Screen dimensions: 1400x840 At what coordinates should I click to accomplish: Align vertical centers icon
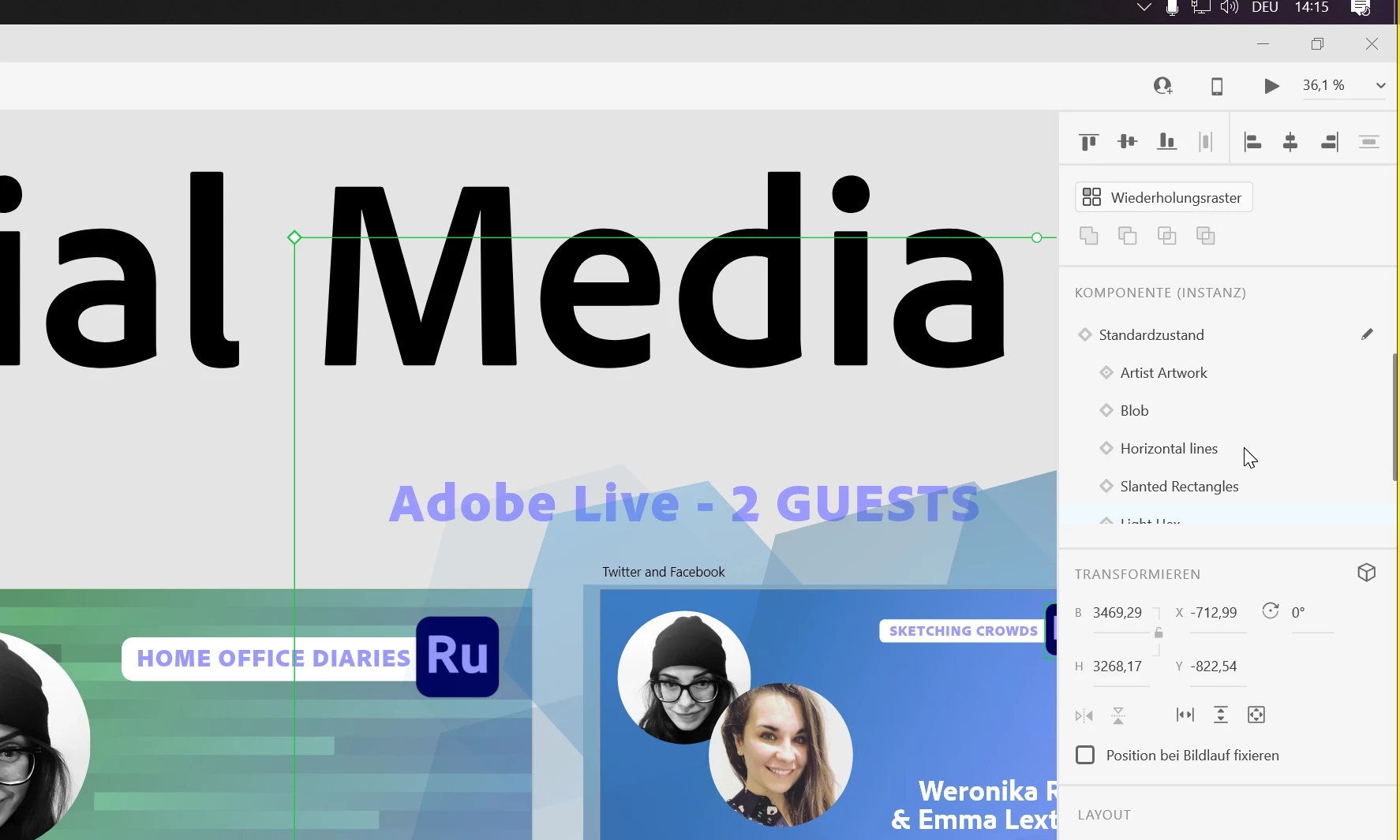(1128, 142)
